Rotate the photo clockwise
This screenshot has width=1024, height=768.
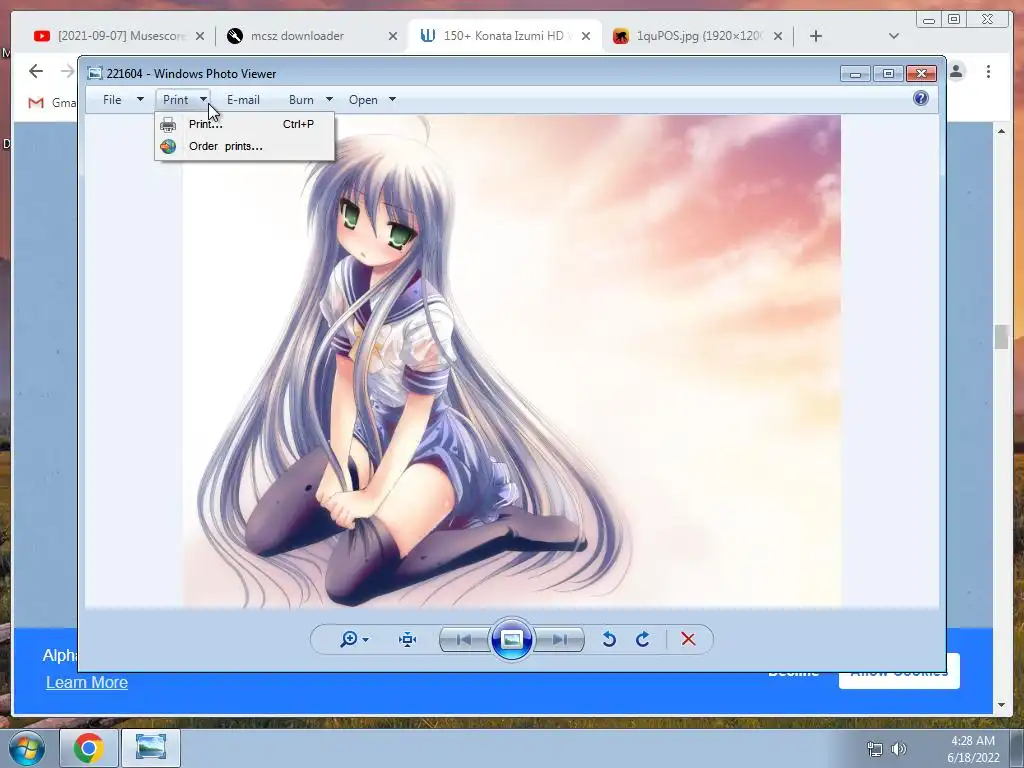643,639
